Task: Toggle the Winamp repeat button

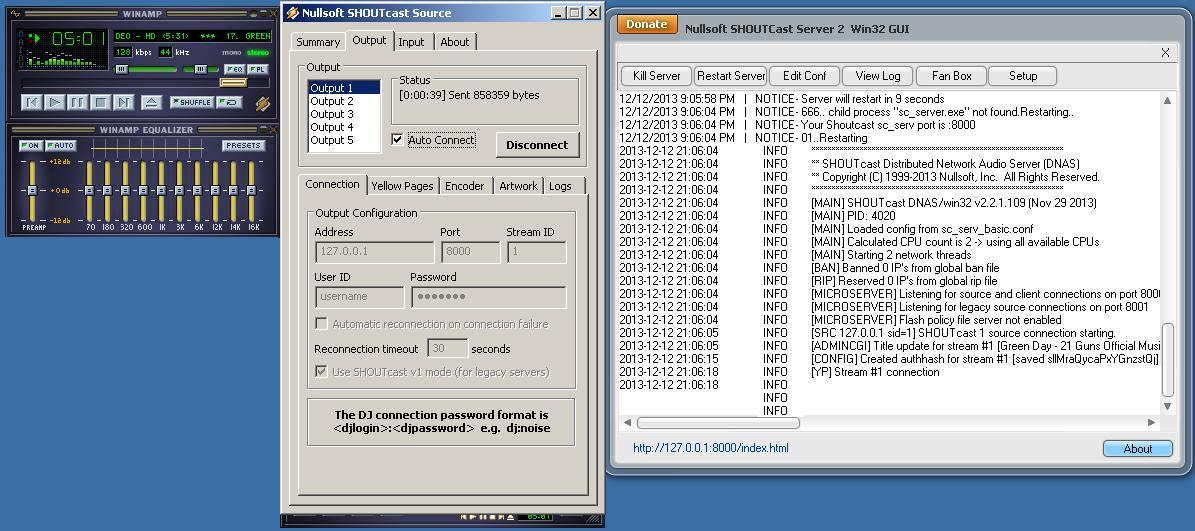Action: 231,102
